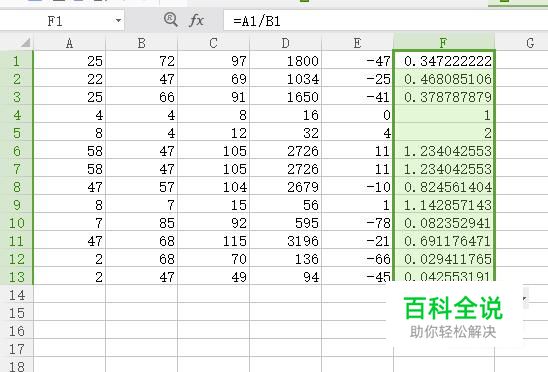Click the zoom/search formula icon
The height and width of the screenshot is (372, 548).
pos(171,20)
